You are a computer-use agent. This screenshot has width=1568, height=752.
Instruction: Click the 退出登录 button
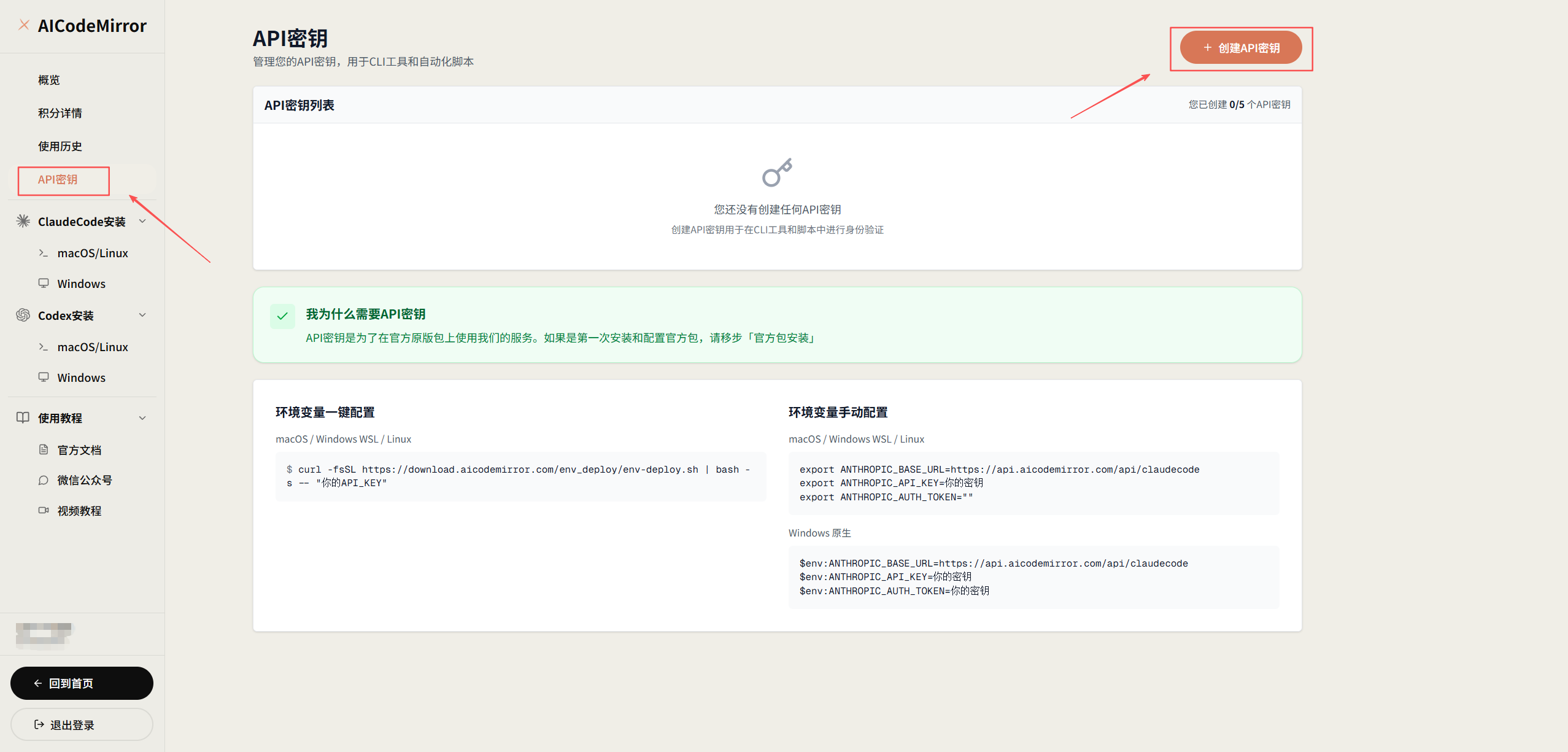[82, 725]
